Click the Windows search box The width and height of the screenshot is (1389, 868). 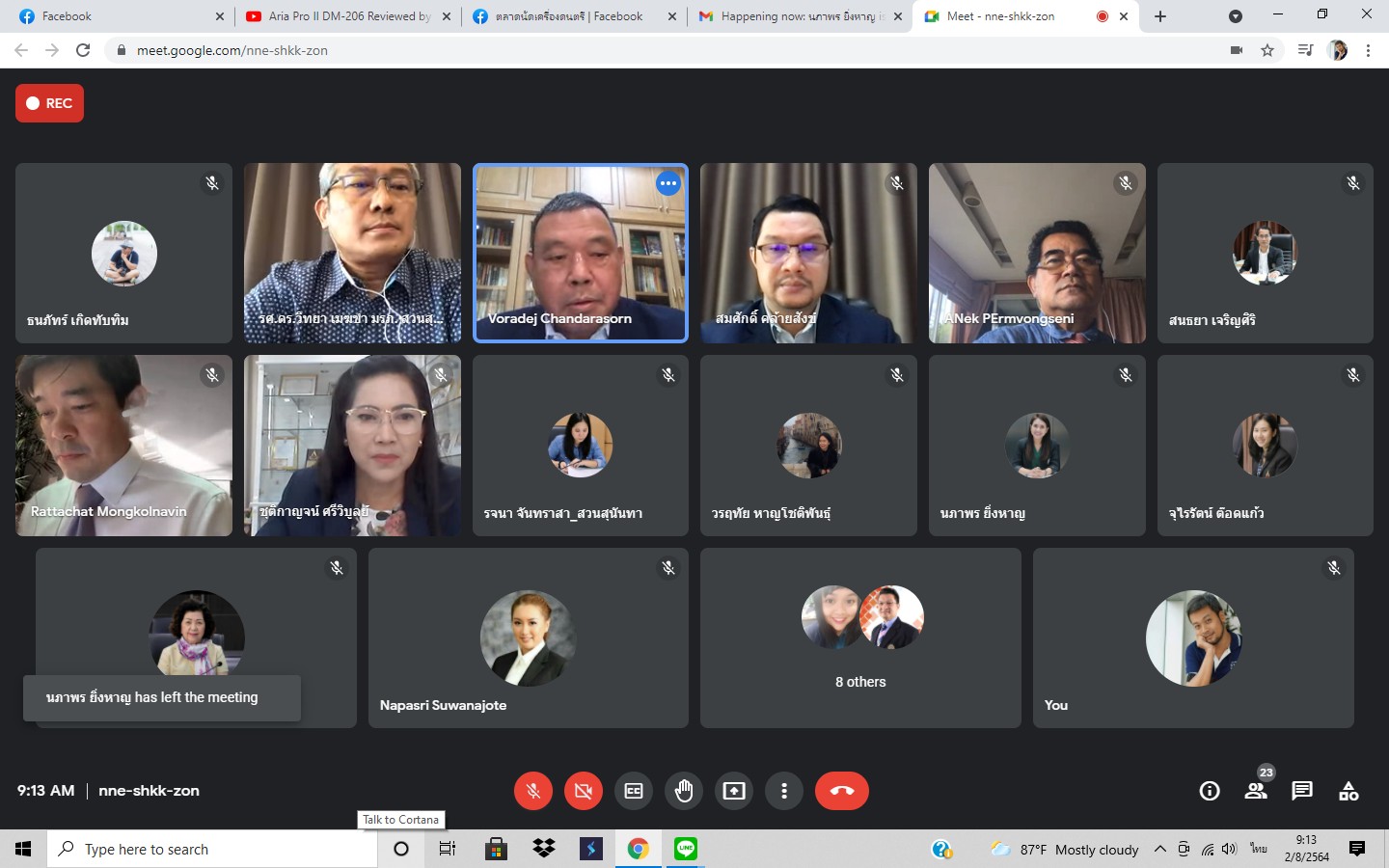coord(212,849)
